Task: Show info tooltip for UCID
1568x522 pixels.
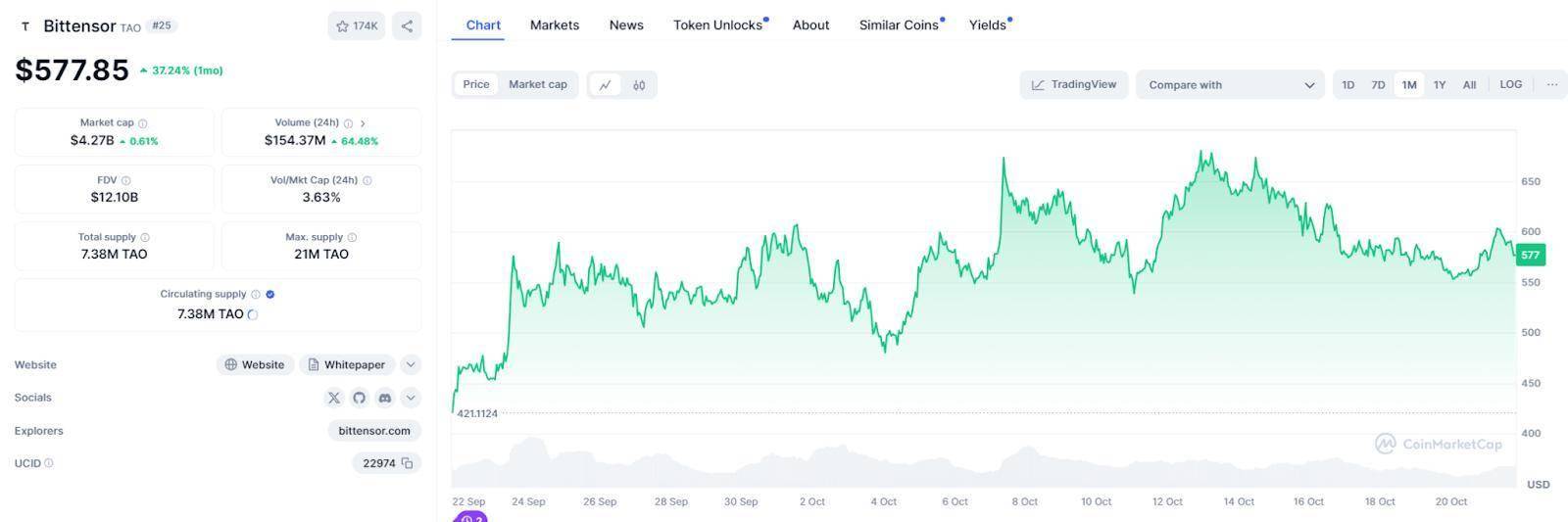Action: coord(49,463)
